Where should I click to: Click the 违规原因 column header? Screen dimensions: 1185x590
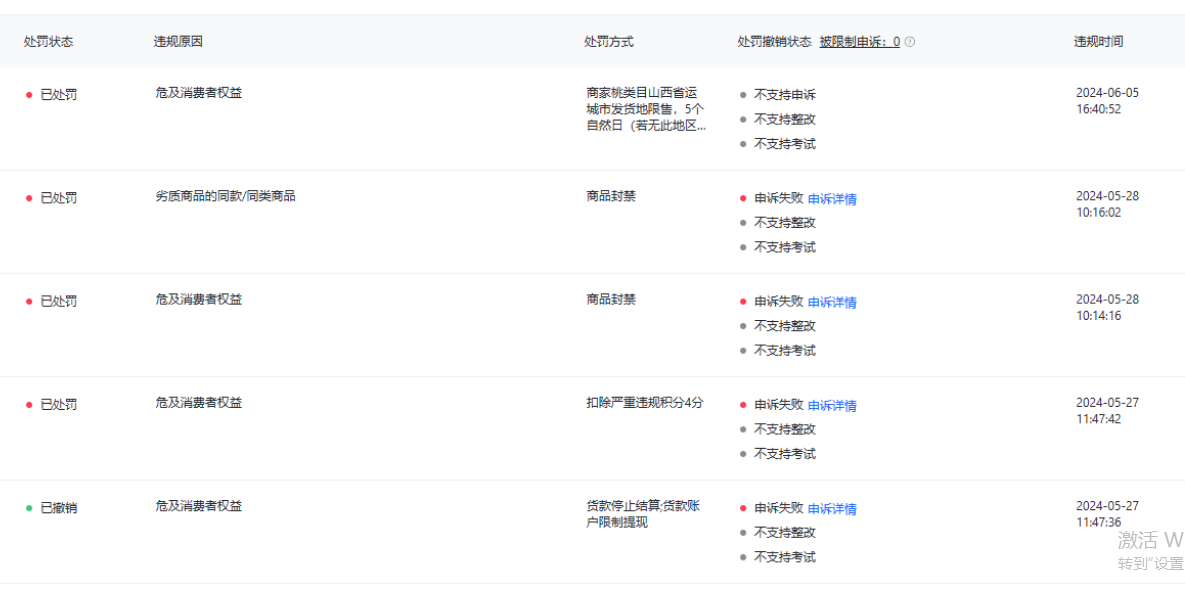pyautogui.click(x=178, y=42)
